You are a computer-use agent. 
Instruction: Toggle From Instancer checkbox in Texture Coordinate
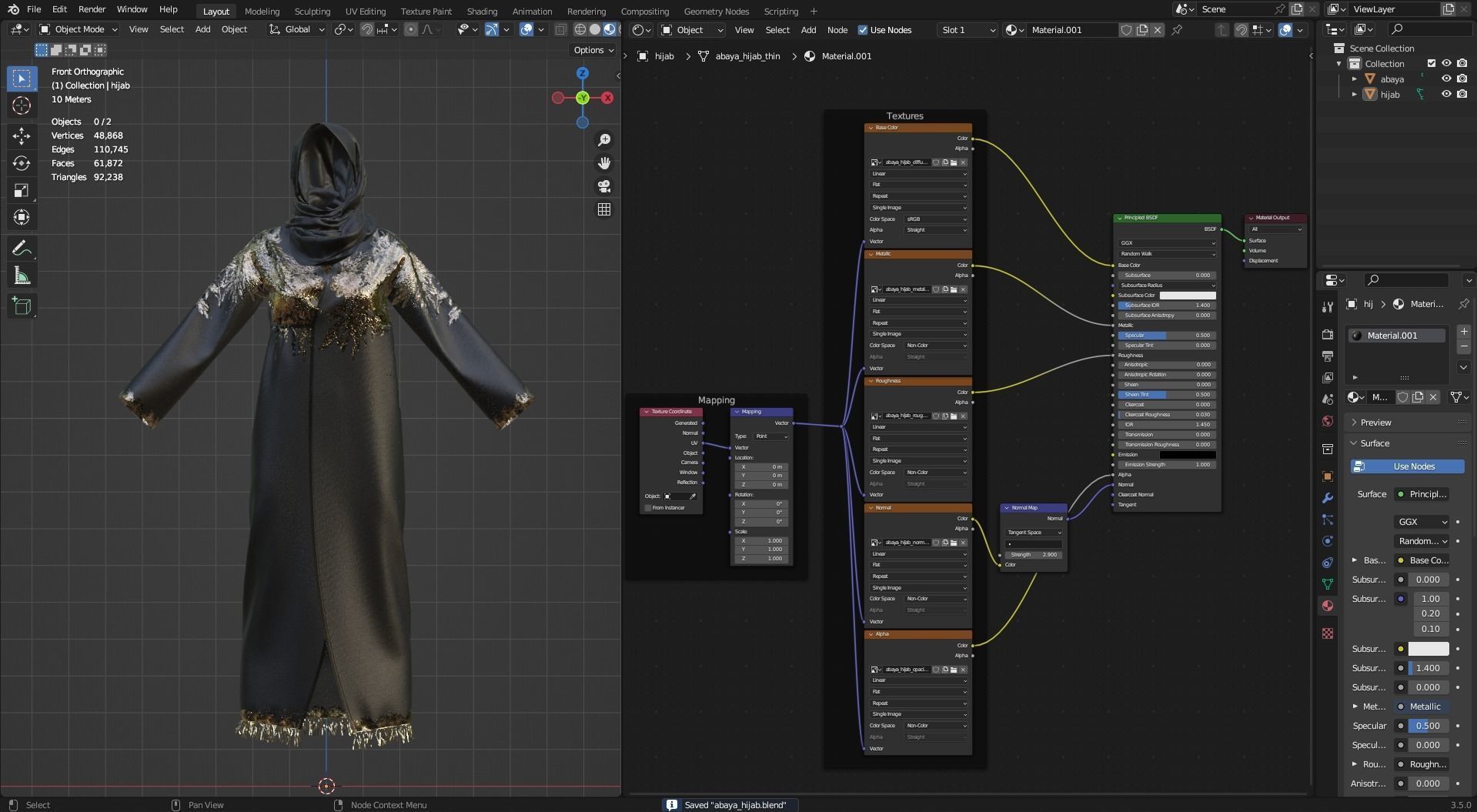(648, 508)
